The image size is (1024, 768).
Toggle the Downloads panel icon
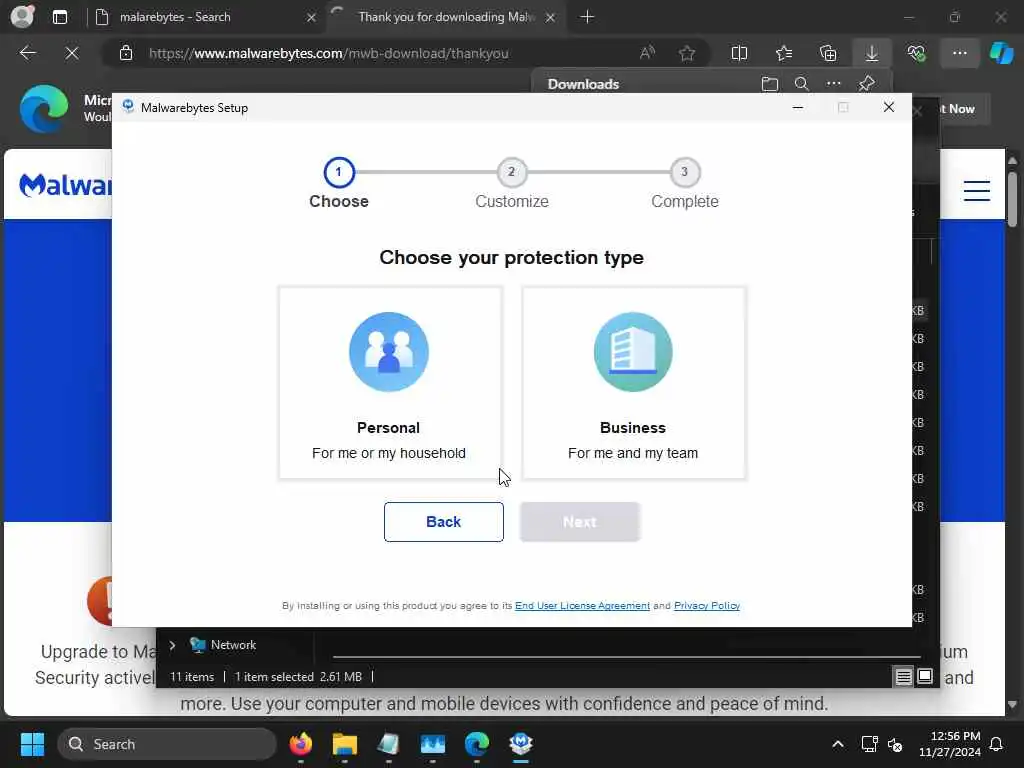click(872, 53)
